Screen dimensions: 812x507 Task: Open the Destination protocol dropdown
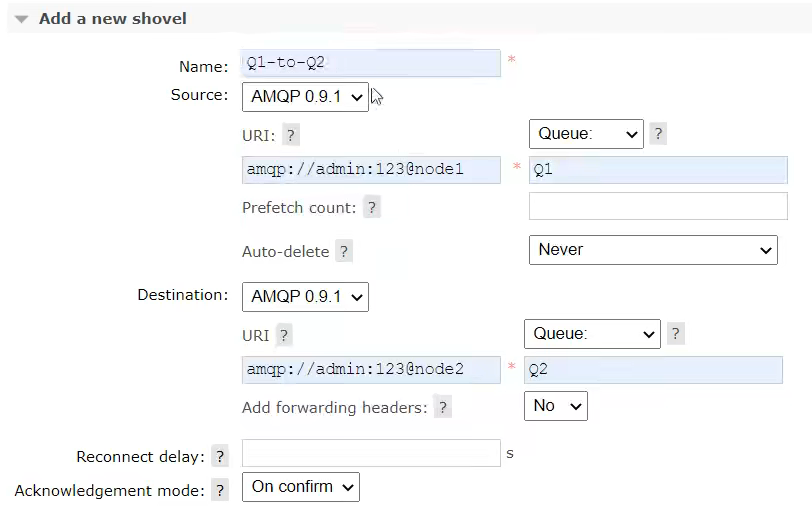click(x=305, y=297)
